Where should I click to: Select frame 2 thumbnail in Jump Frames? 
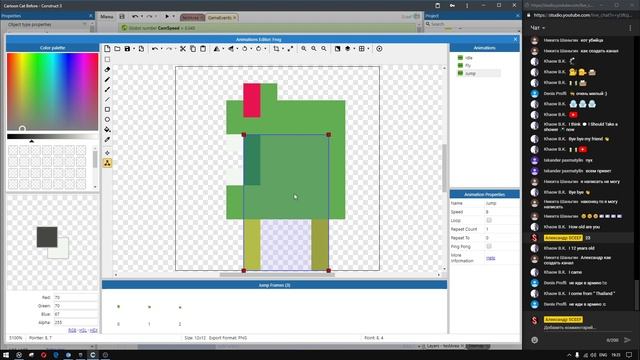click(180, 307)
